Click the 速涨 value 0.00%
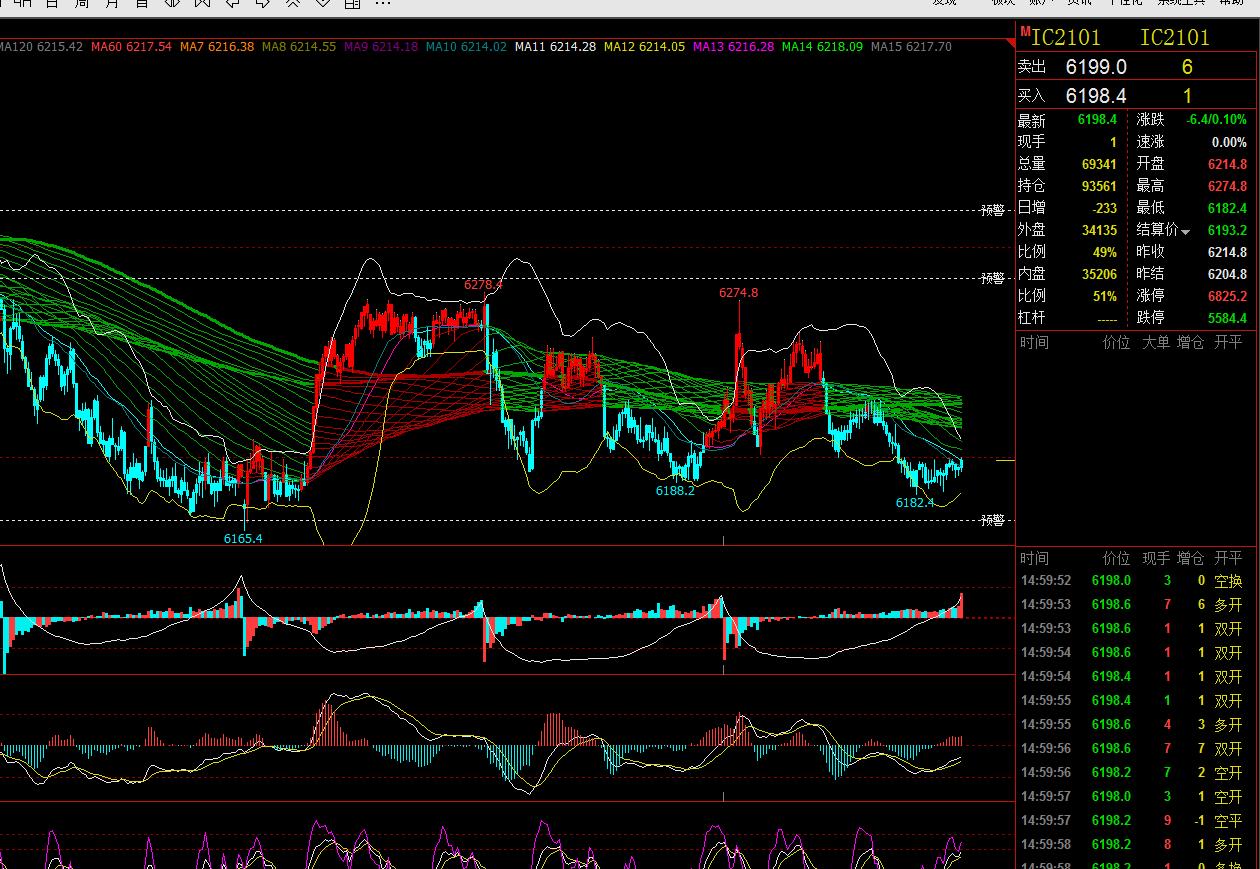The height and width of the screenshot is (869, 1260). 1229,142
